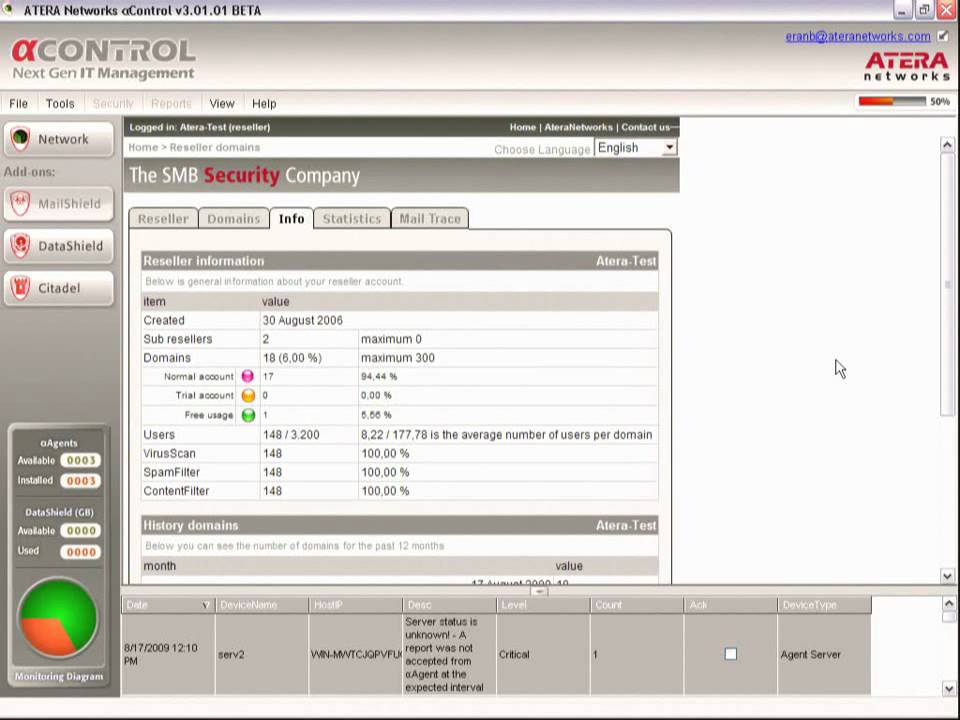Click the web page scrollbar down arrow
Image resolution: width=960 pixels, height=720 pixels.
point(947,576)
